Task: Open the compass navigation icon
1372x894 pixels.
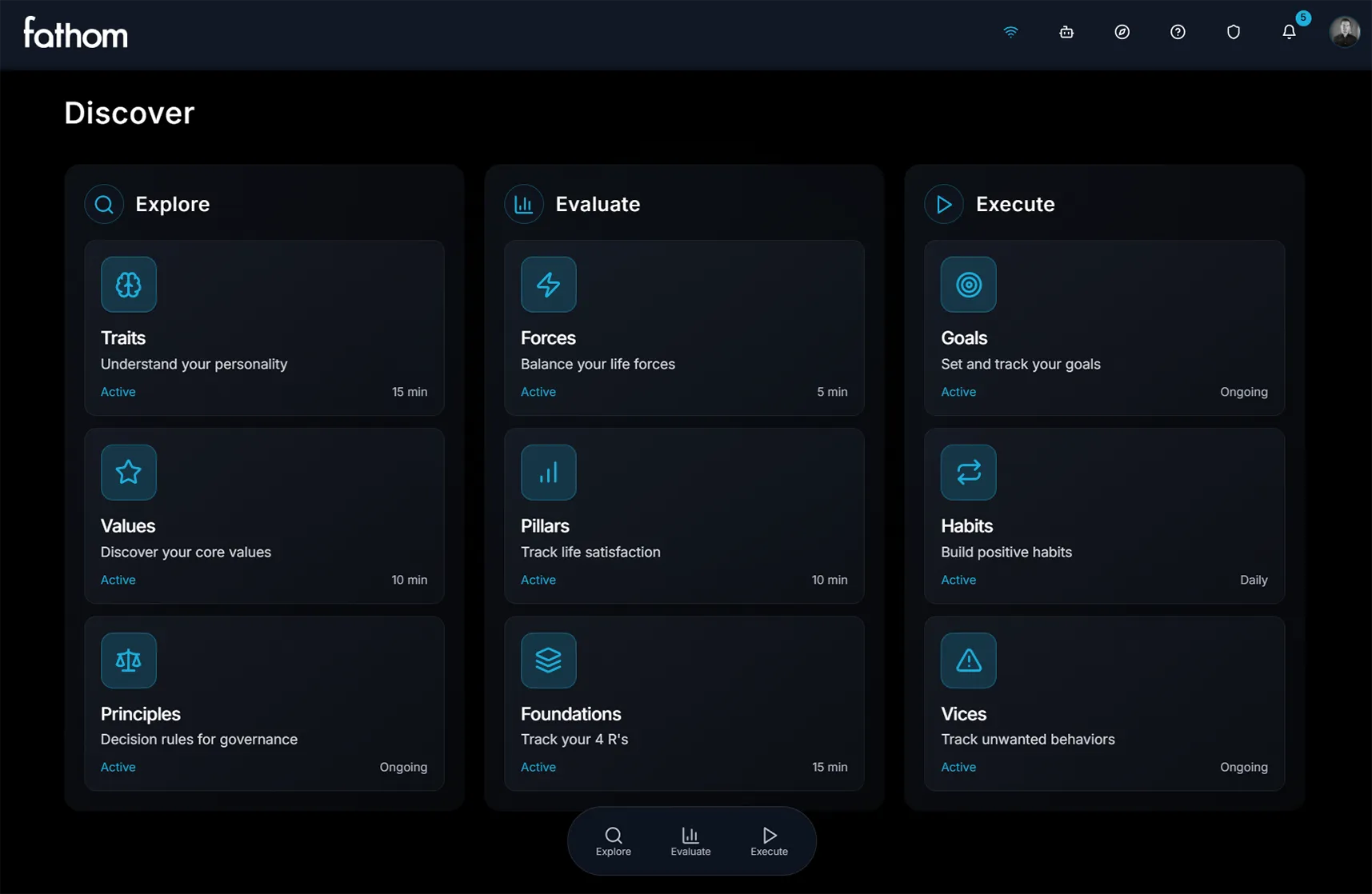Action: point(1122,32)
